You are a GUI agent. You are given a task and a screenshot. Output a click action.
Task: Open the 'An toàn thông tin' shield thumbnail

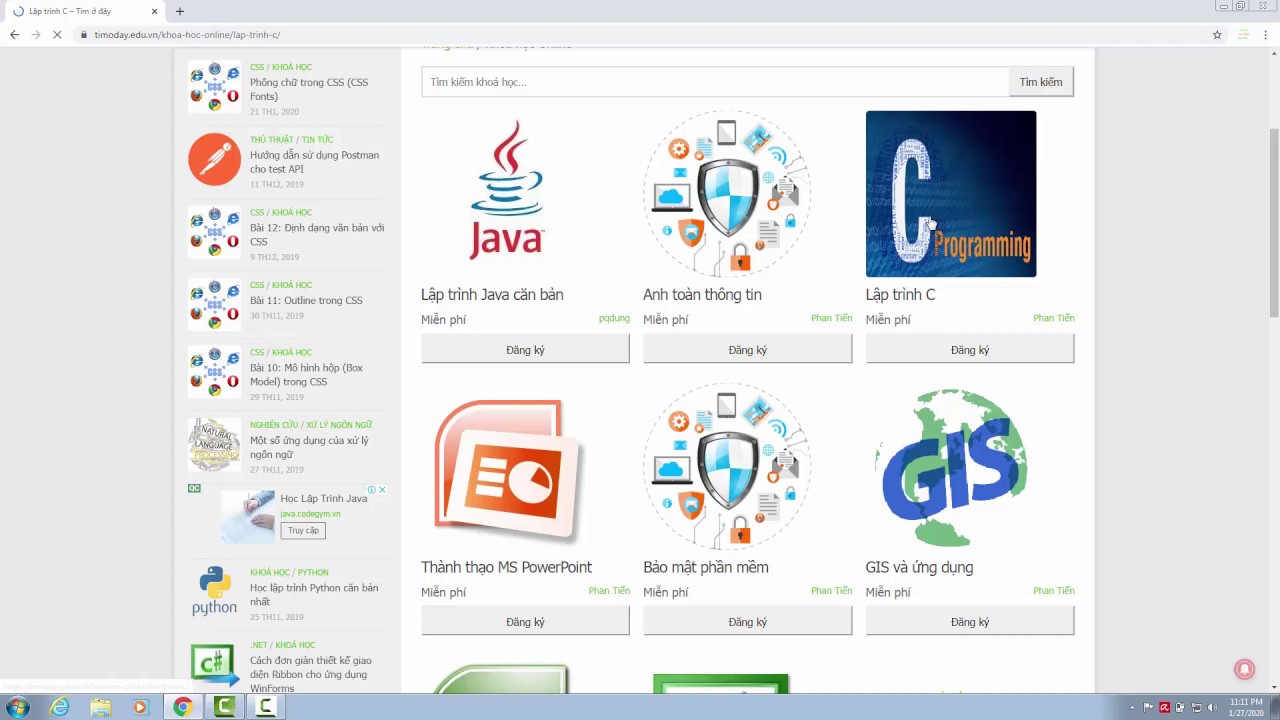[727, 193]
